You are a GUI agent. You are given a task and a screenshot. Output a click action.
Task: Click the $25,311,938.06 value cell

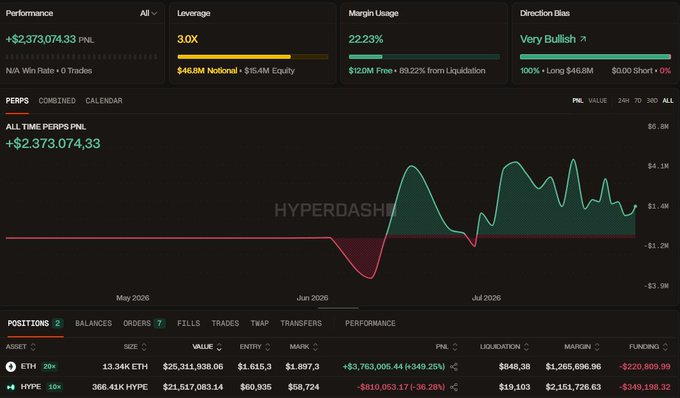[x=193, y=367]
